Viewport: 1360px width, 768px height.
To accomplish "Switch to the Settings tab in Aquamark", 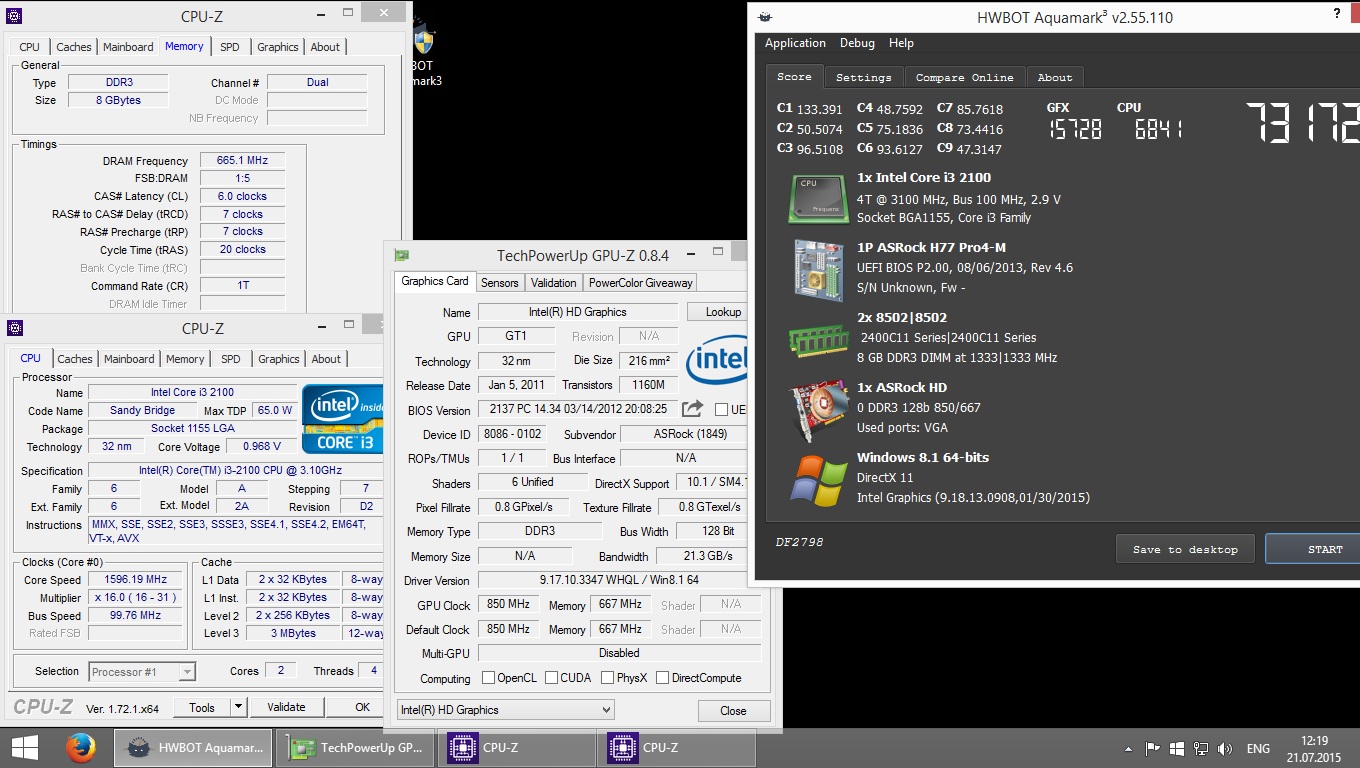I will click(863, 77).
